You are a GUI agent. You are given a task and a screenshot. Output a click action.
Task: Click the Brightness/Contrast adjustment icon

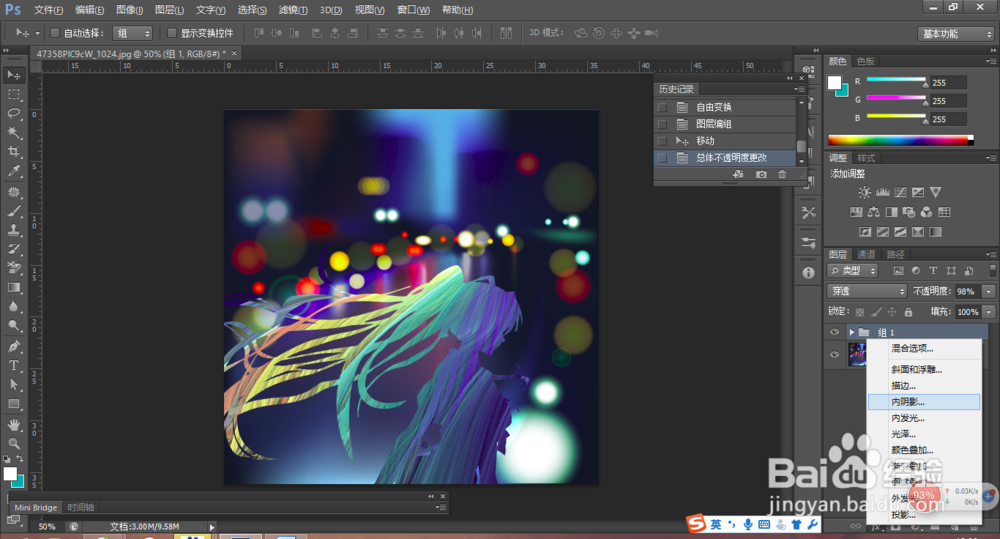point(864,192)
